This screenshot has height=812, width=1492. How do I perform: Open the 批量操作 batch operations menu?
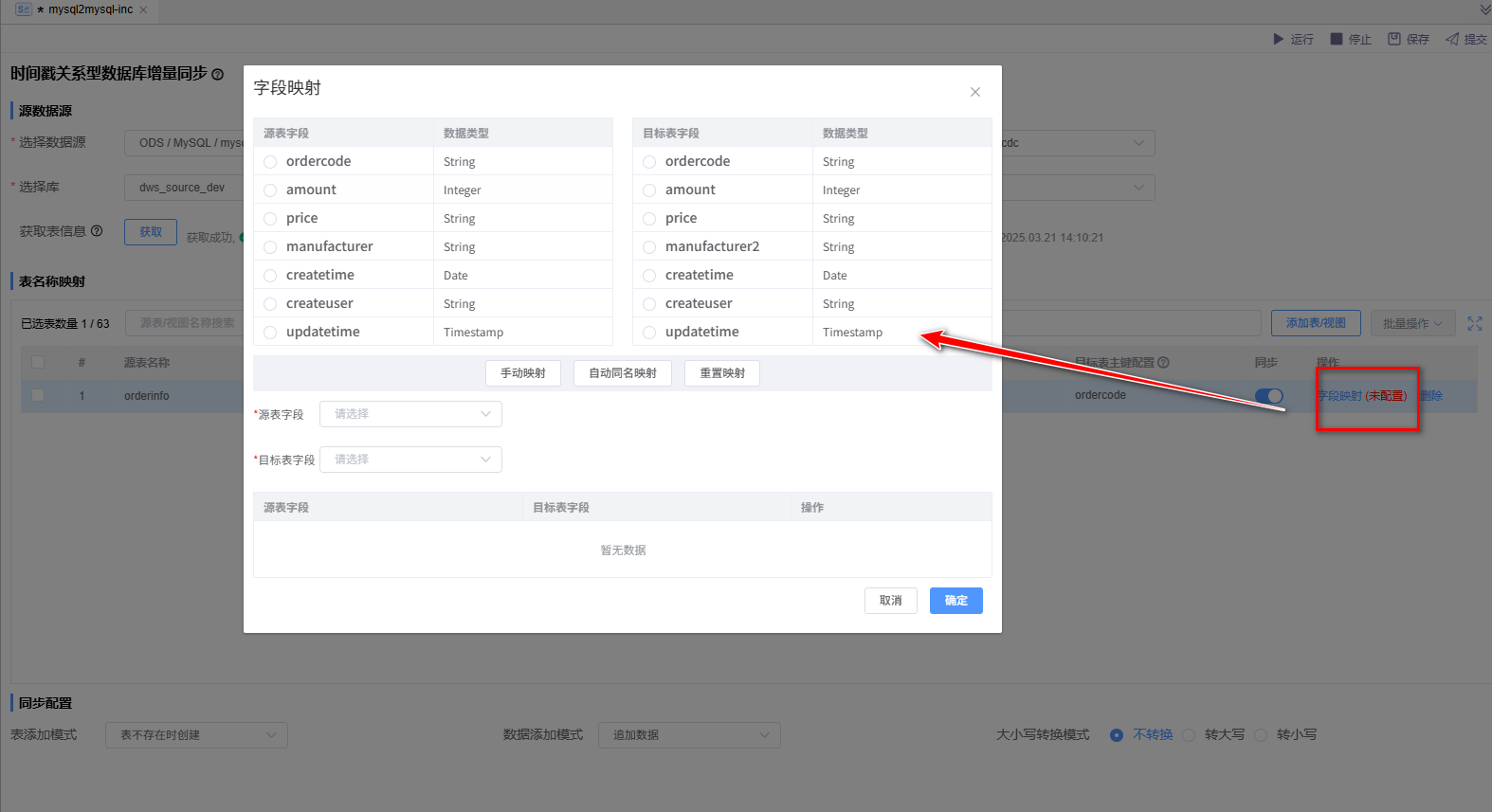1411,324
